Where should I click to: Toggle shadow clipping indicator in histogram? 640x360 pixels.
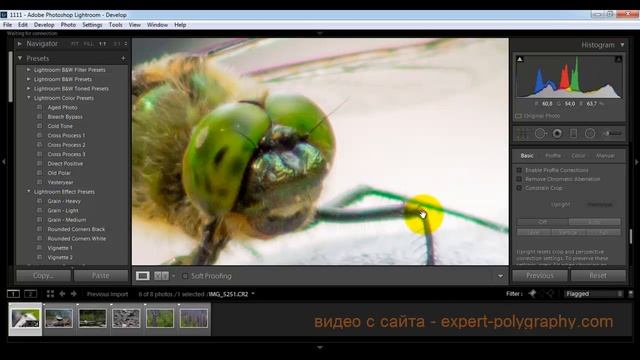(520, 59)
